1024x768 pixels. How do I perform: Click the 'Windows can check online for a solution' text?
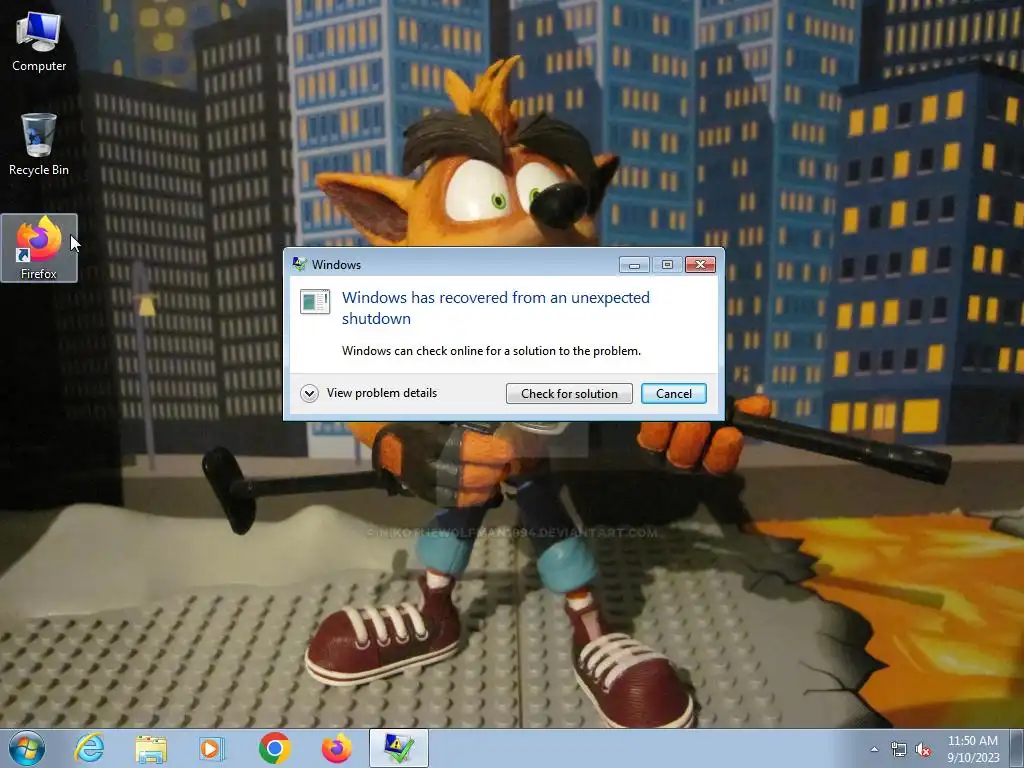(491, 351)
